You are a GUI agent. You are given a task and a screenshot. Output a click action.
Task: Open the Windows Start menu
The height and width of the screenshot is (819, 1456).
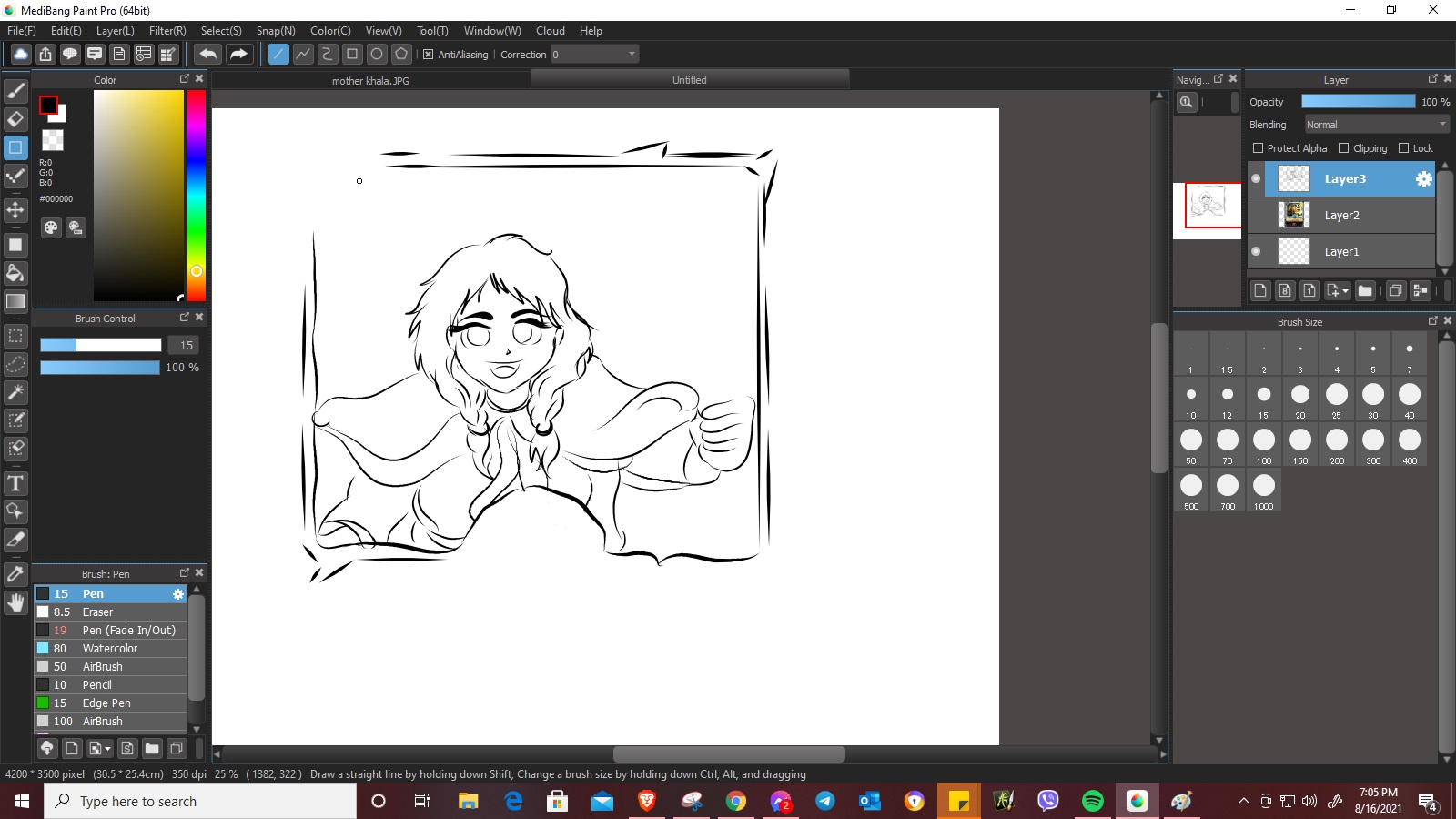coord(22,801)
